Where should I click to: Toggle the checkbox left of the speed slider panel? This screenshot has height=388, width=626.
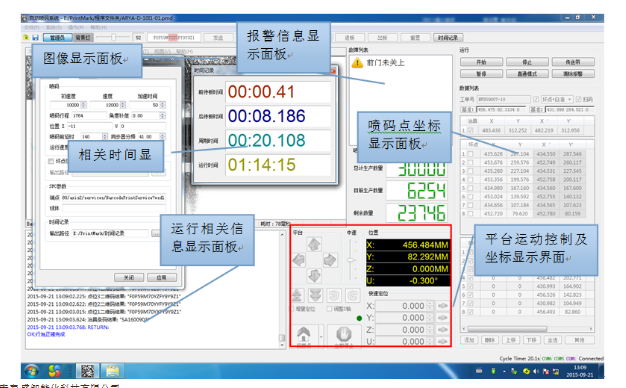tap(329, 309)
